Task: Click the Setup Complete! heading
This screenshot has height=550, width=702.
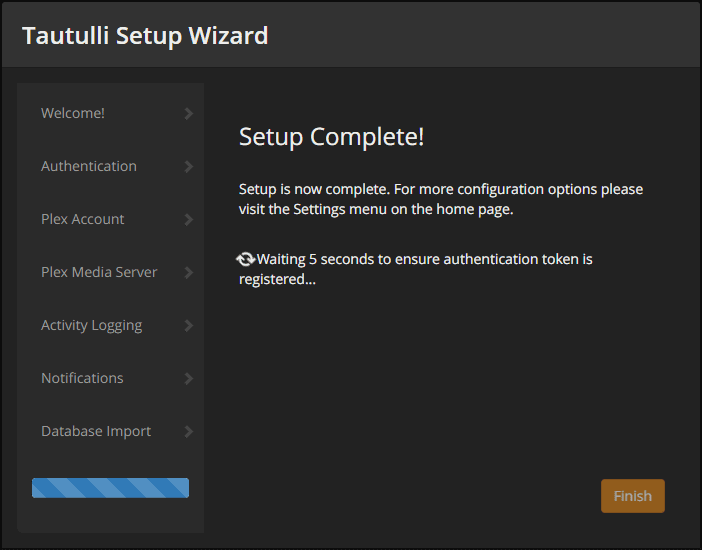Action: pos(331,137)
